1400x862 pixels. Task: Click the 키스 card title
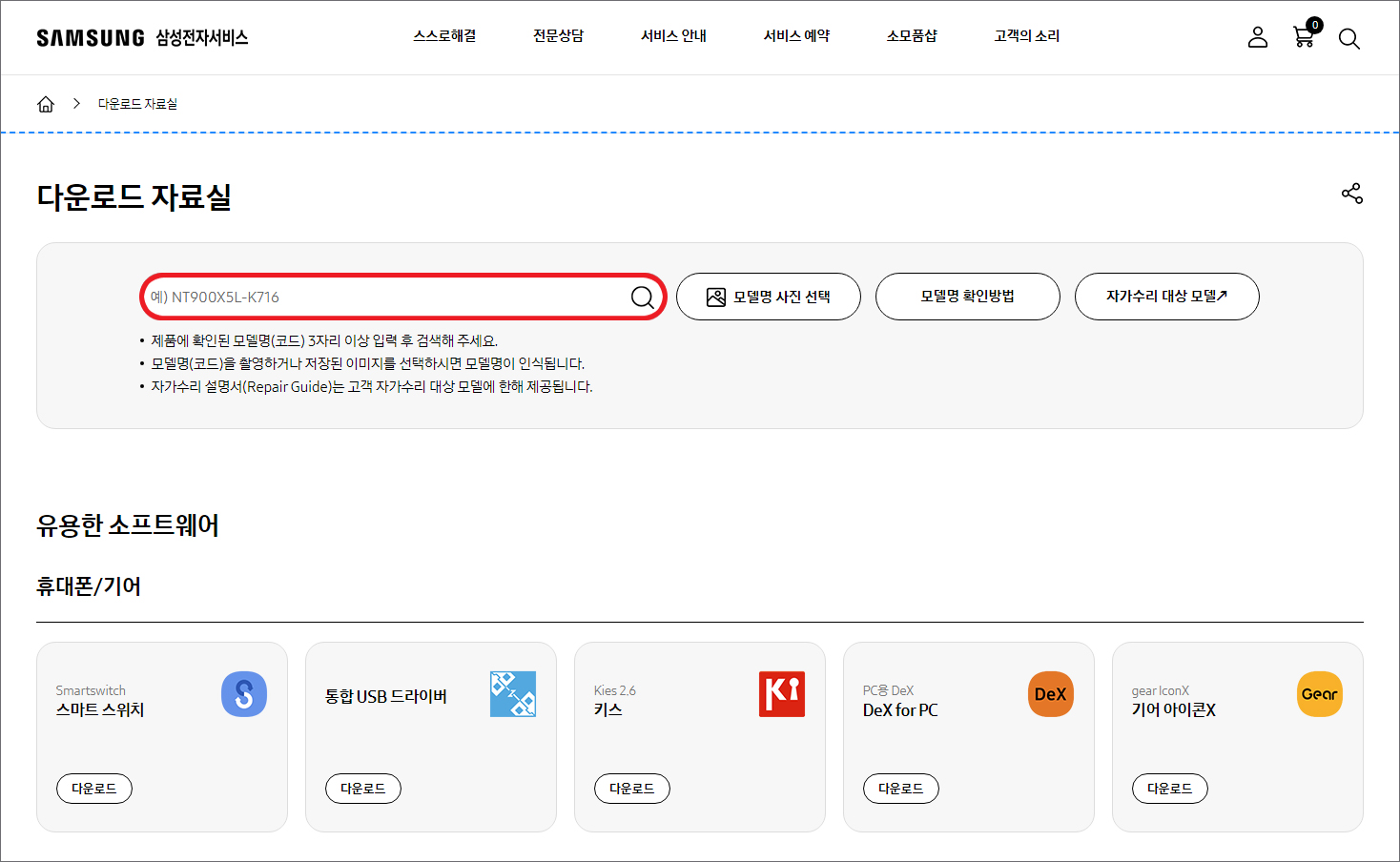607,709
